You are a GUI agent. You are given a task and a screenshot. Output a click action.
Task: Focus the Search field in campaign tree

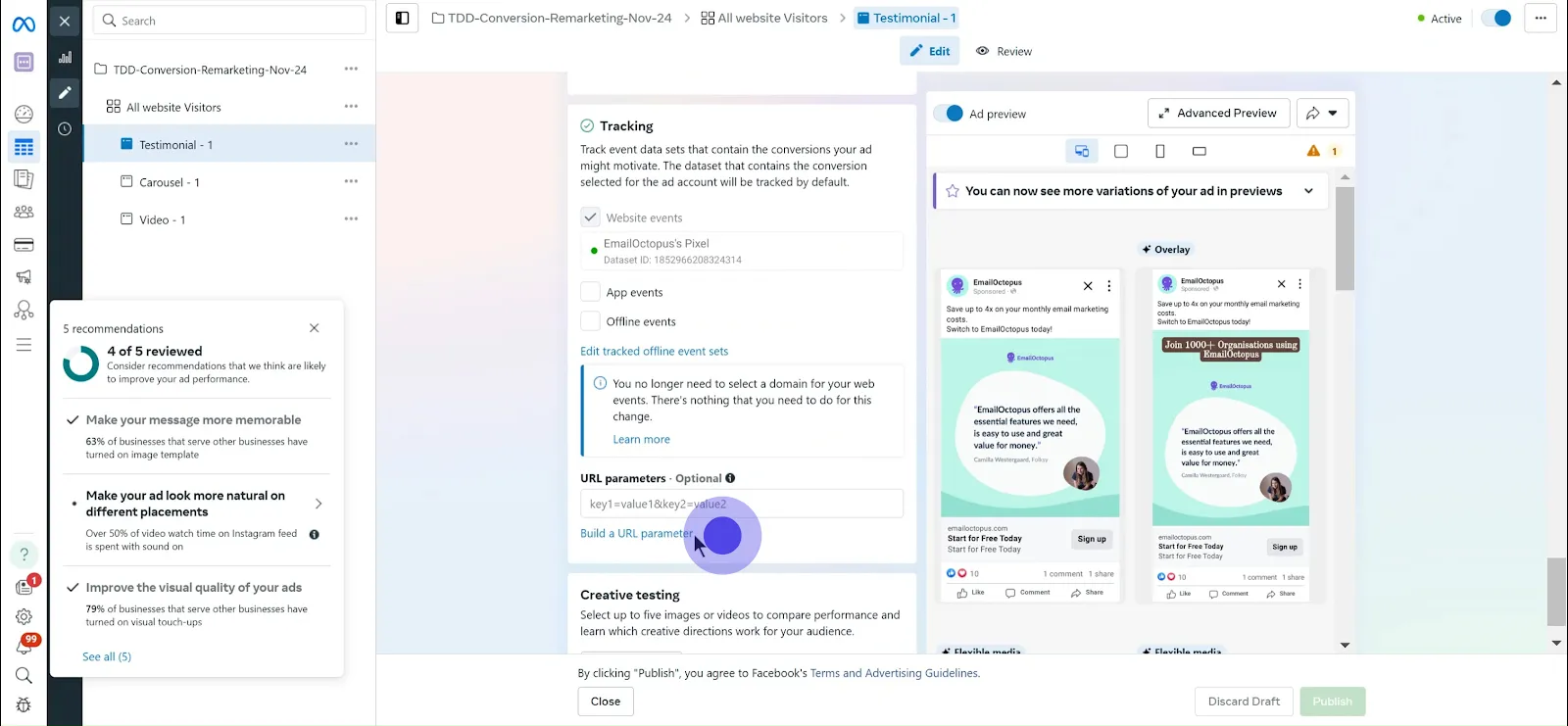tap(229, 21)
